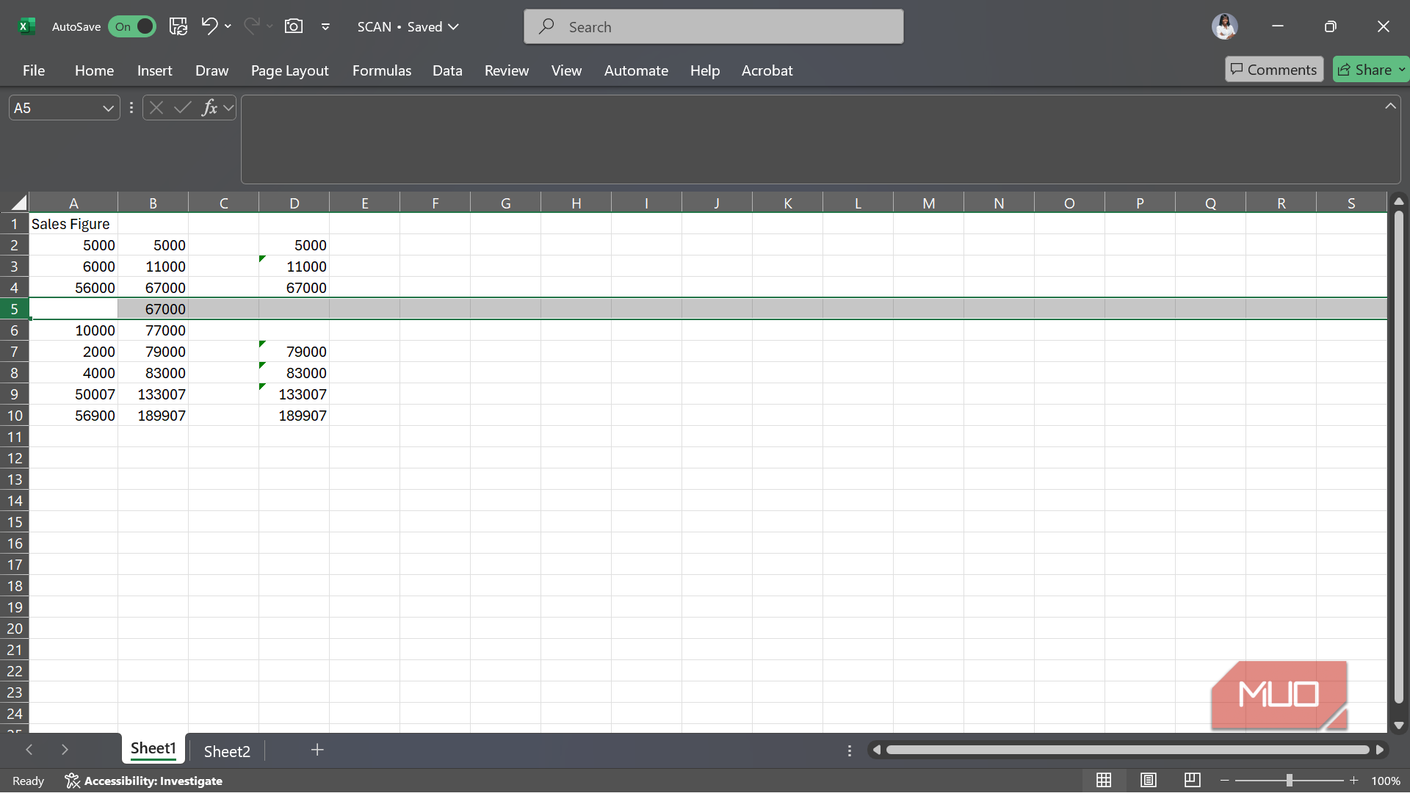The width and height of the screenshot is (1410, 793).
Task: Click the Enter checkmark in formula bar
Action: [x=182, y=108]
